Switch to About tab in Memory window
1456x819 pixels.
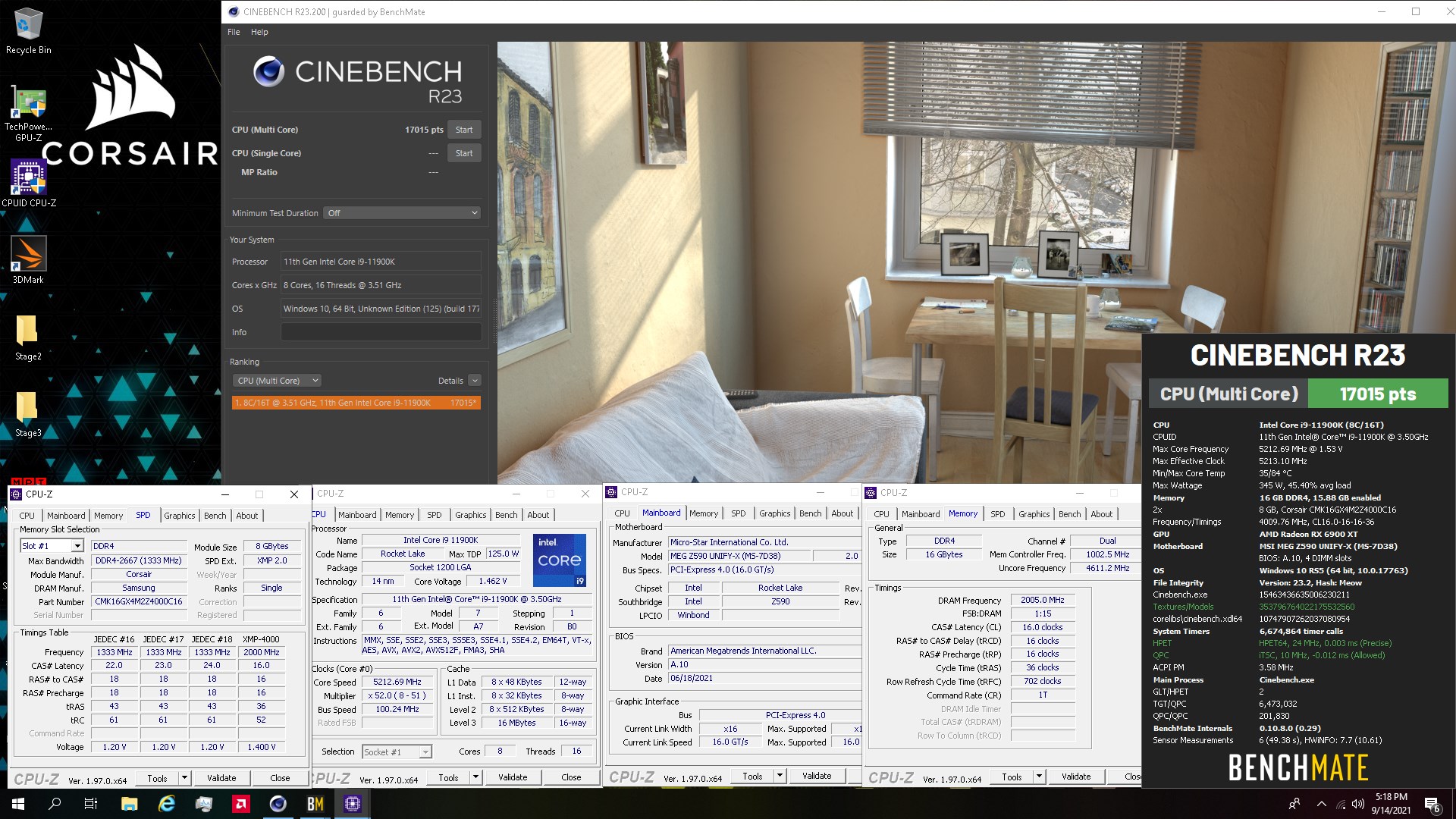click(x=1102, y=514)
